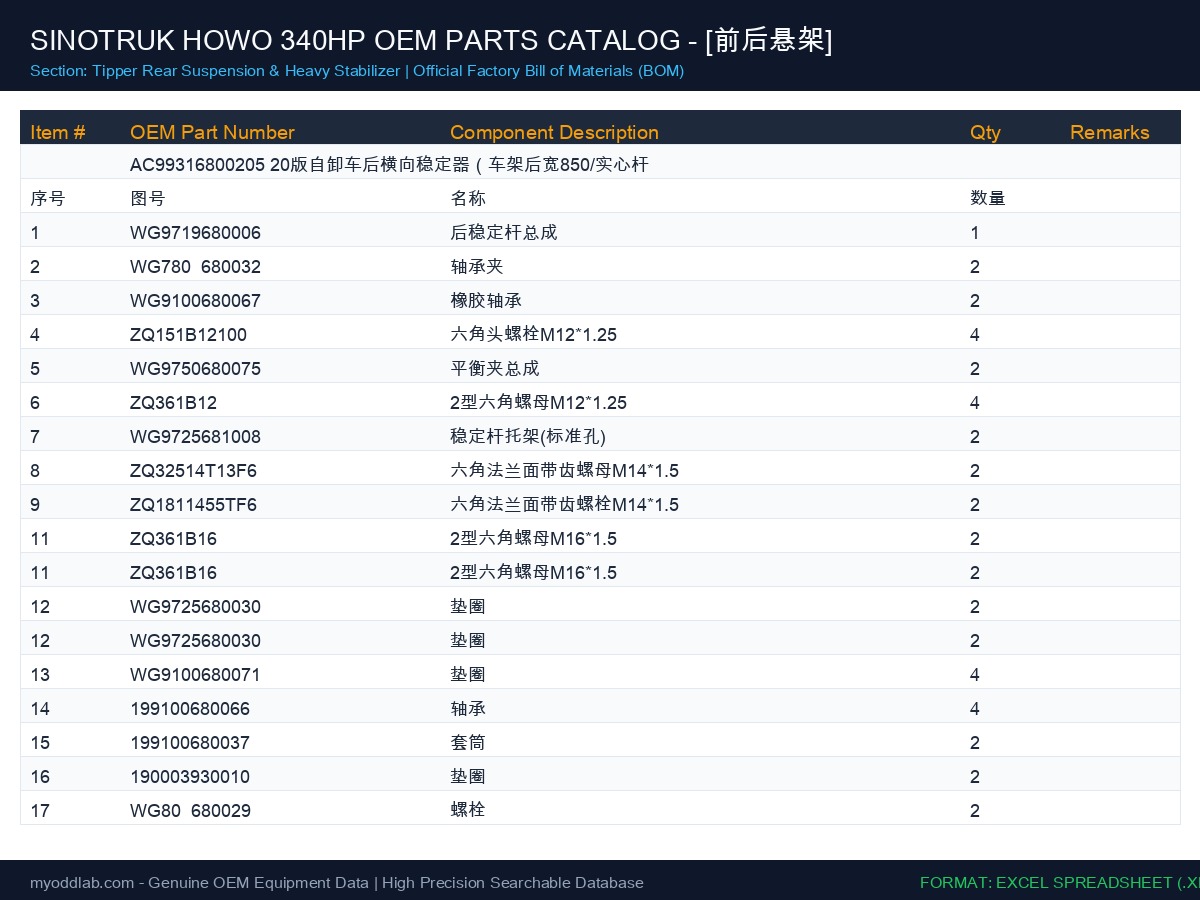The height and width of the screenshot is (900, 1200).
Task: Select description 稳定杆托架(标准孔)
Action: click(528, 436)
